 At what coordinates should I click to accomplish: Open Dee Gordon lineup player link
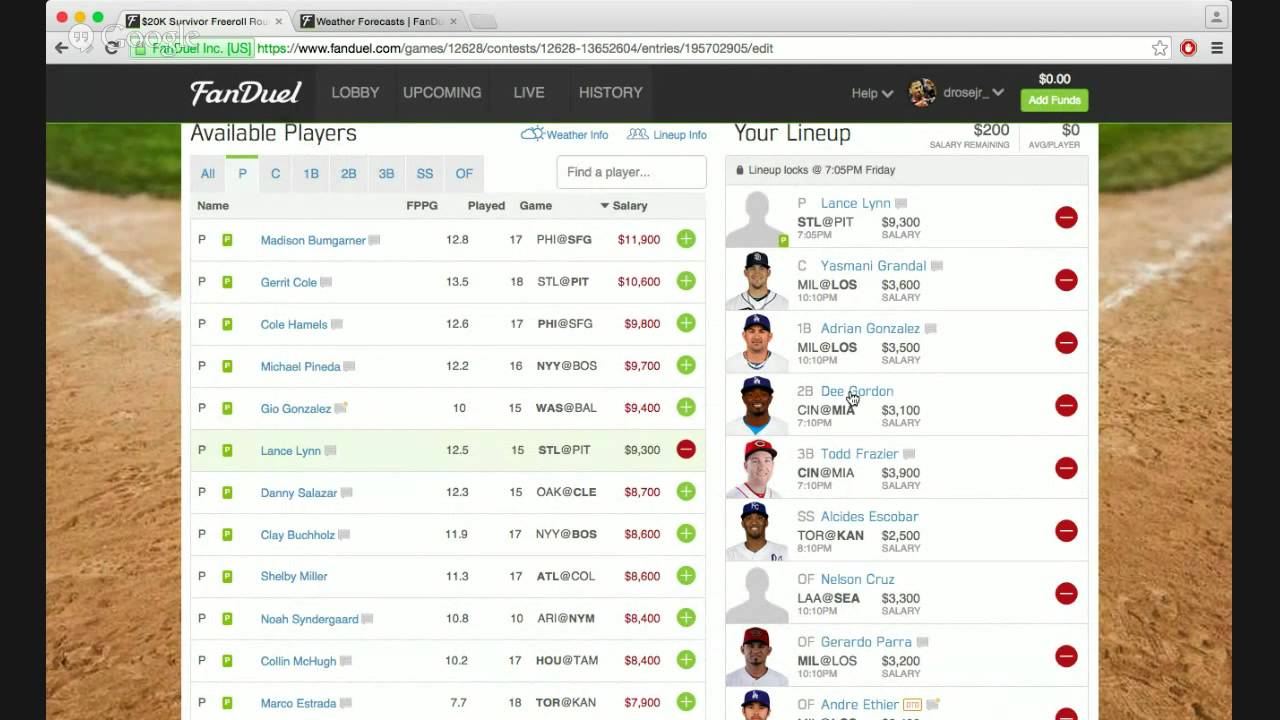[857, 391]
